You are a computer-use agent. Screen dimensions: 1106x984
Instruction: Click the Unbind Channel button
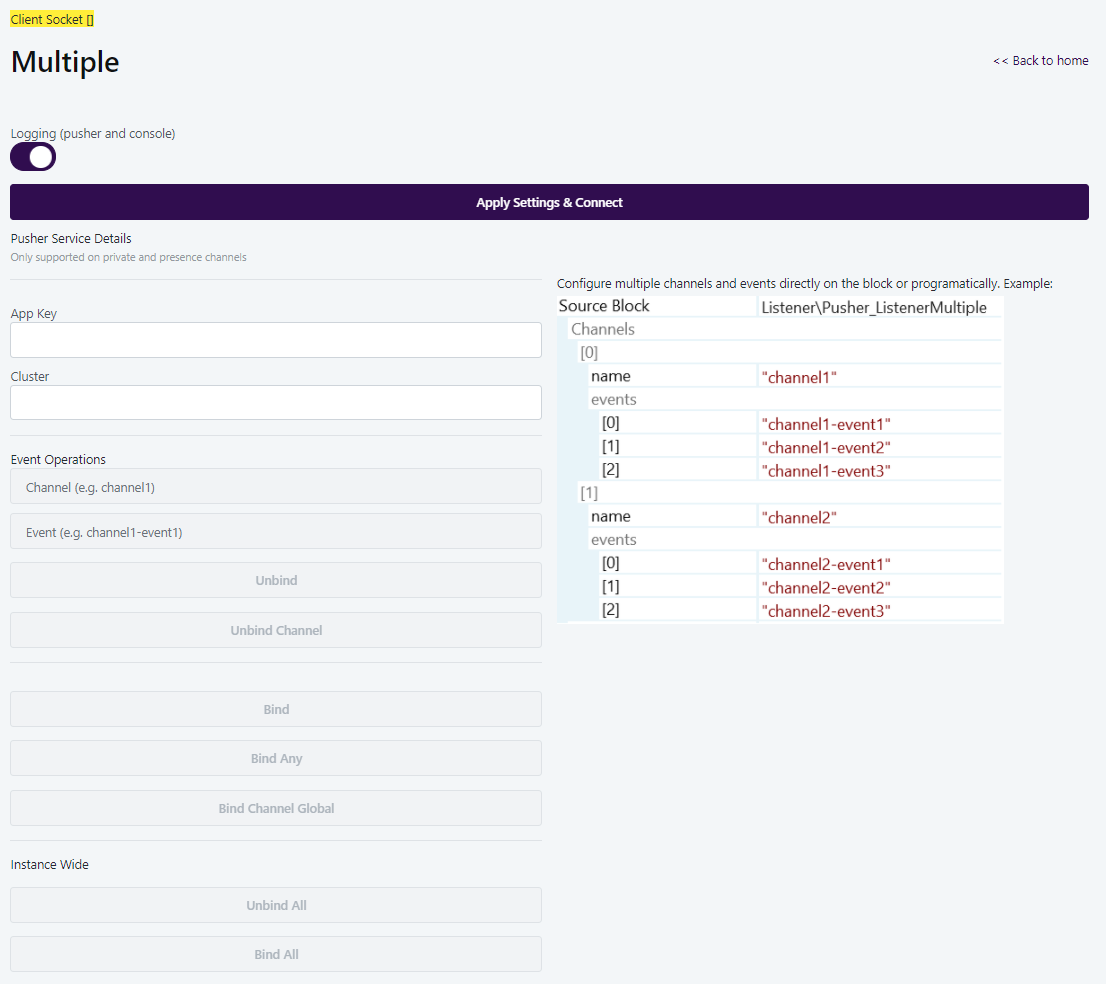coord(276,629)
